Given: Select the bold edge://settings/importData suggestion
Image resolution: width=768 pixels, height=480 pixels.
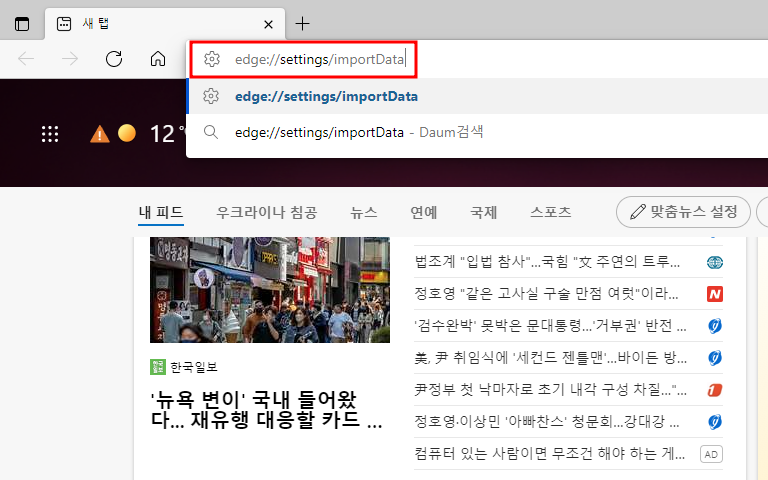Looking at the screenshot, I should click(477, 96).
